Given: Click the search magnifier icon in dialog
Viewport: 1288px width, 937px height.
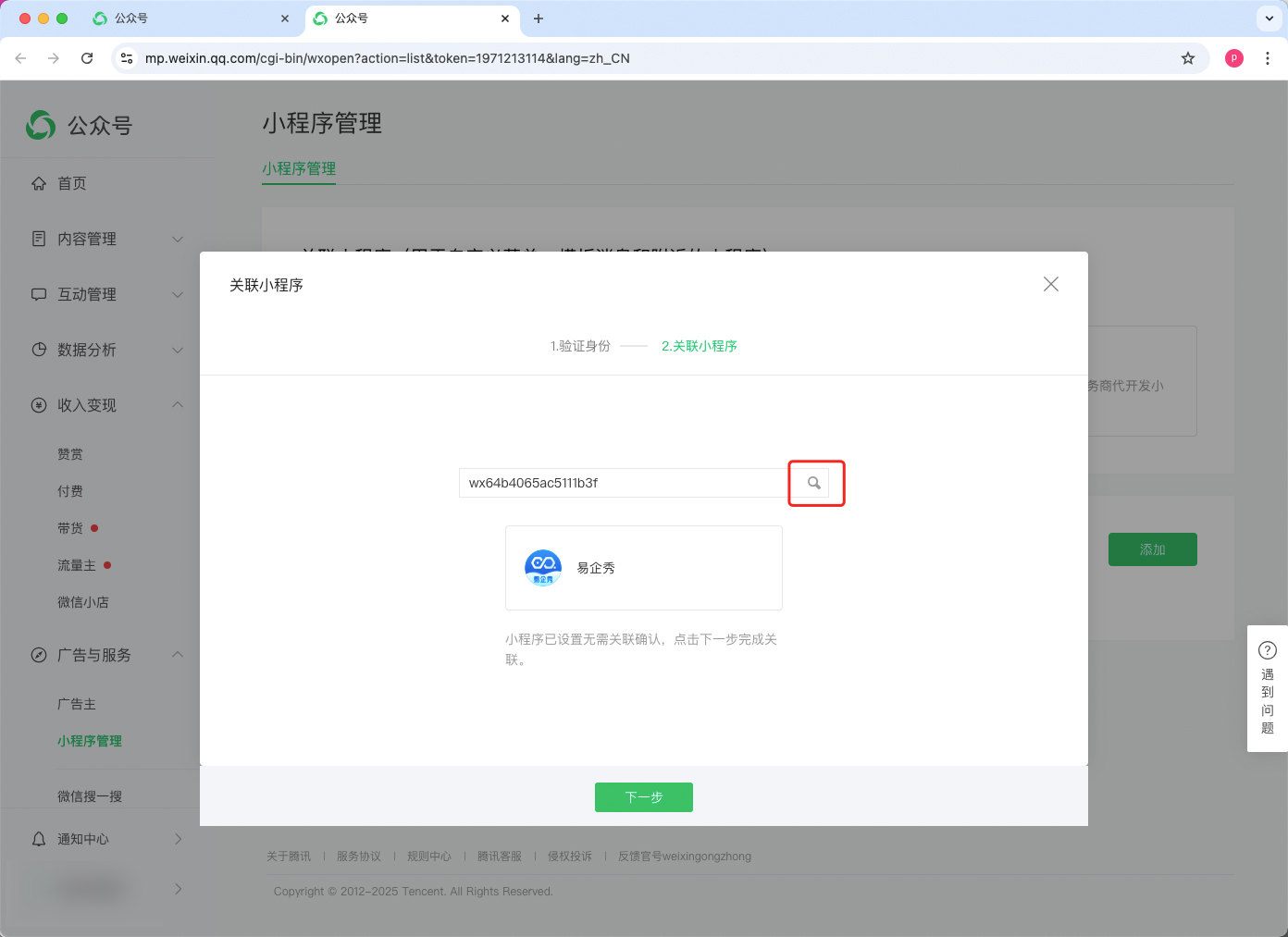Looking at the screenshot, I should 814,483.
